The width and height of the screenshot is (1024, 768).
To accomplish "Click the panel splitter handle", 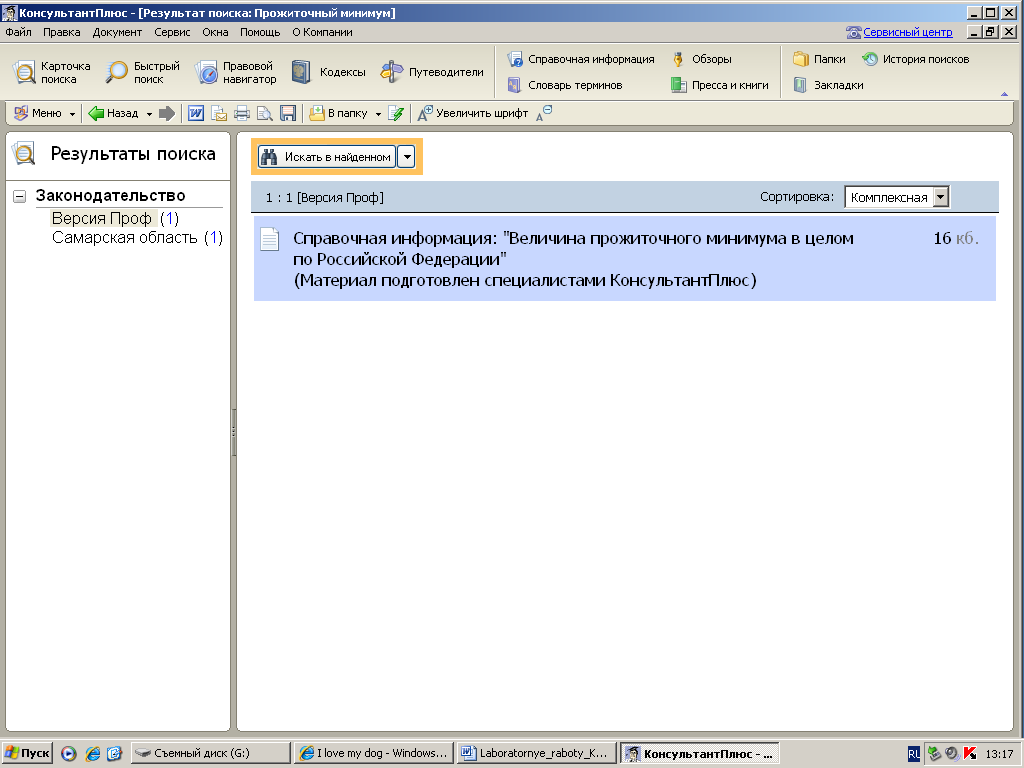I will (x=233, y=432).
